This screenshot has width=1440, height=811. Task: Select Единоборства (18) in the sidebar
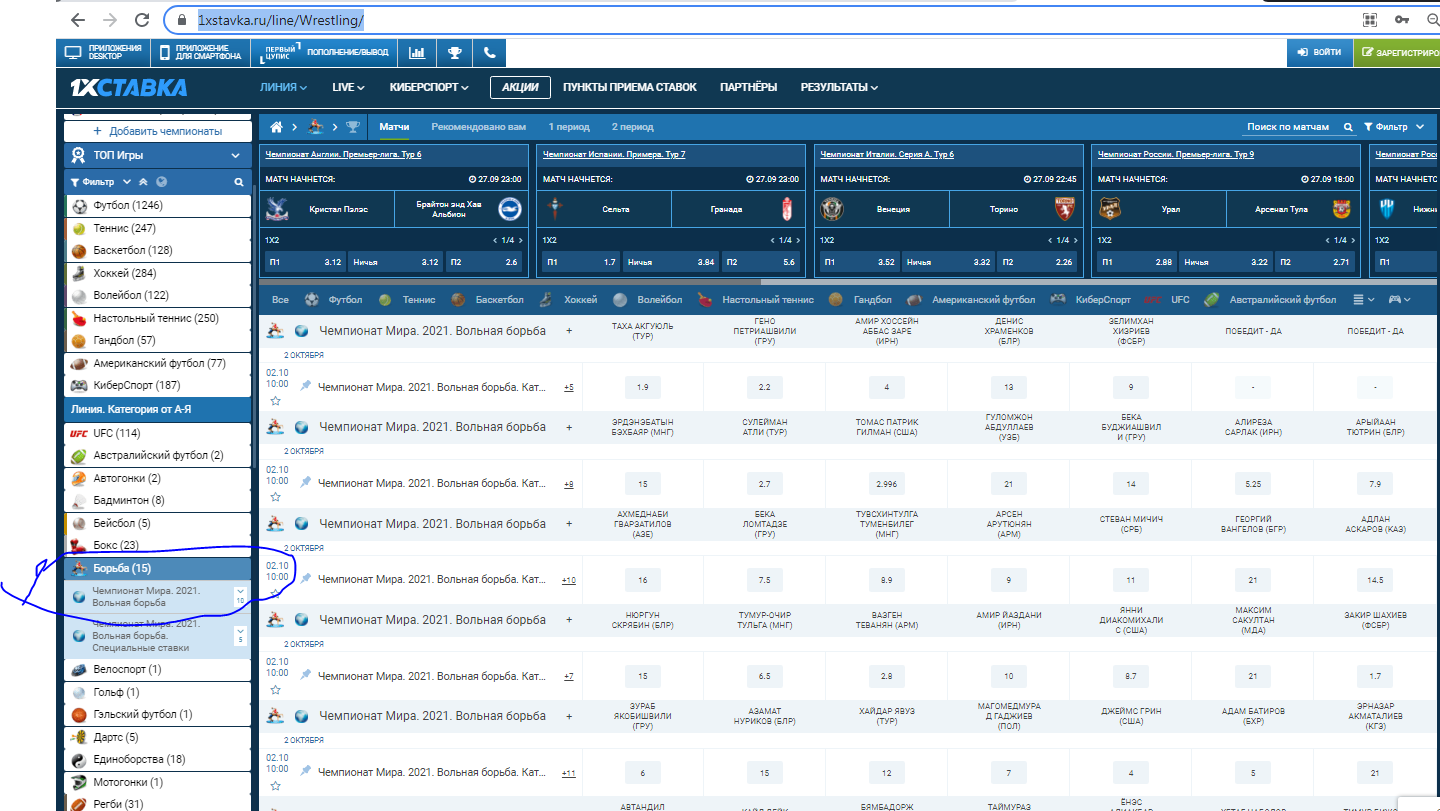pos(157,759)
